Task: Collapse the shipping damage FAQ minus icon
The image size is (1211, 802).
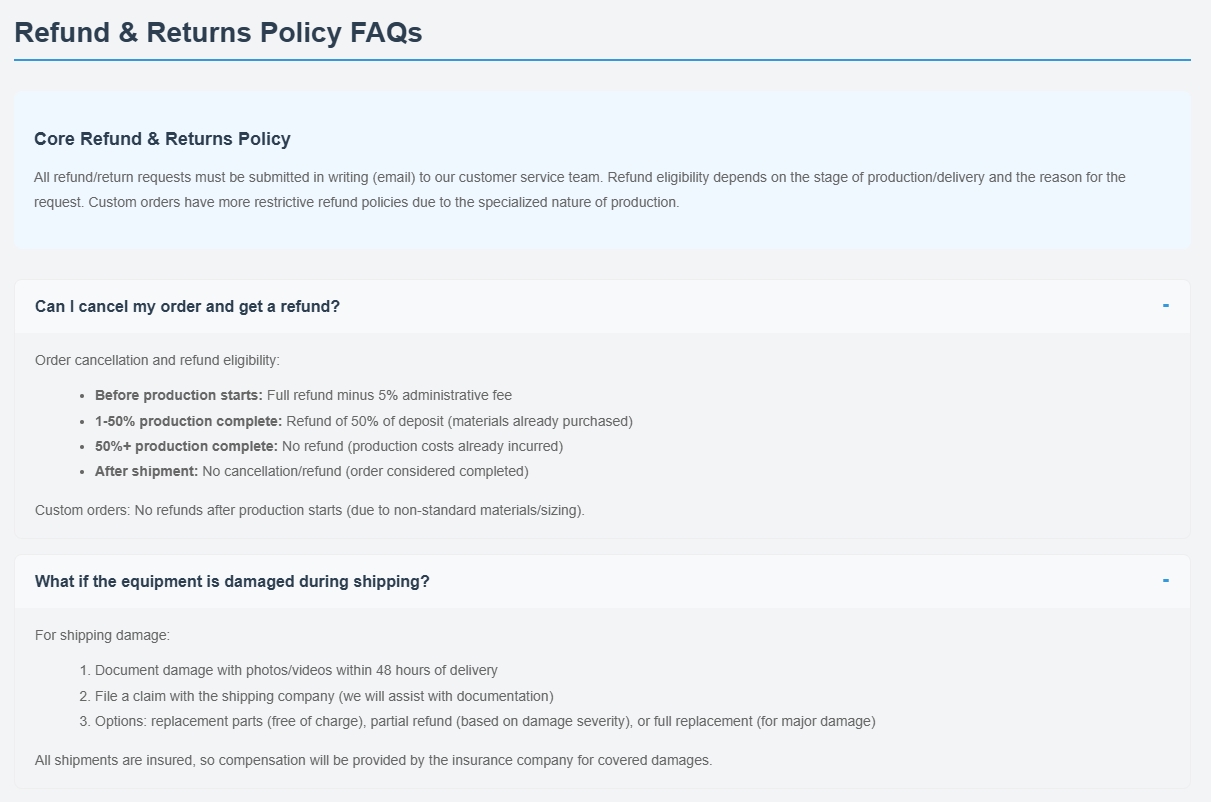Action: [x=1165, y=581]
